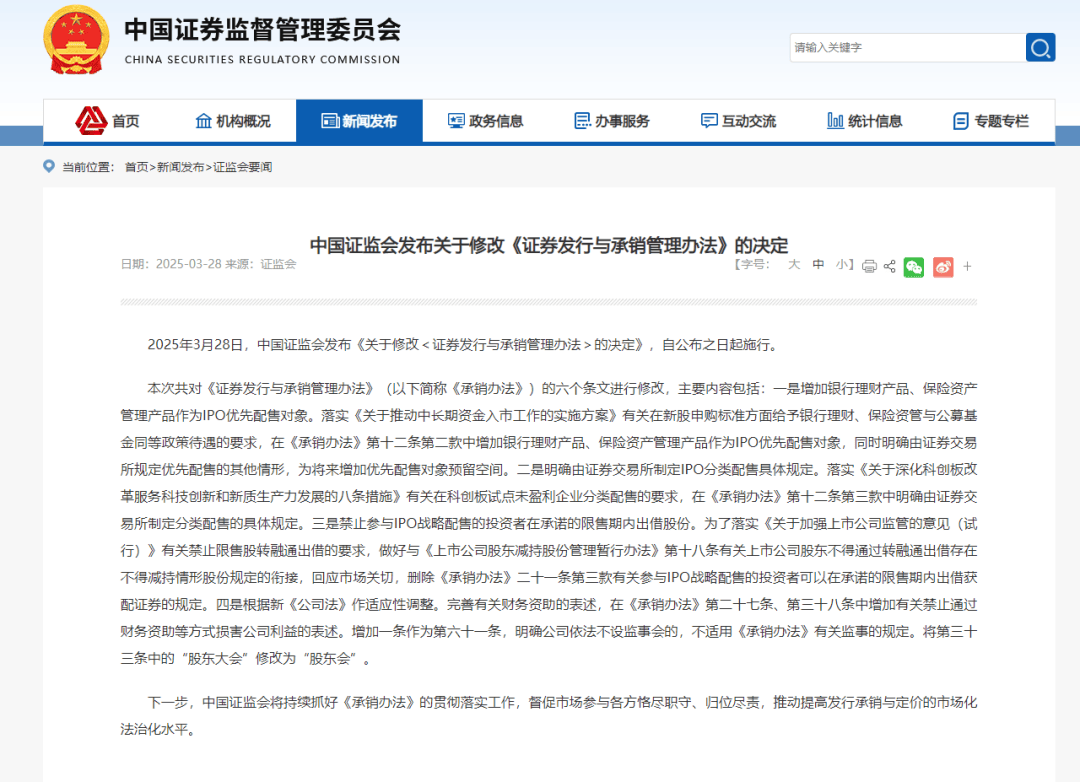This screenshot has height=782, width=1080.
Task: Click the date 2025-03-28 text
Action: pyautogui.click(x=189, y=264)
